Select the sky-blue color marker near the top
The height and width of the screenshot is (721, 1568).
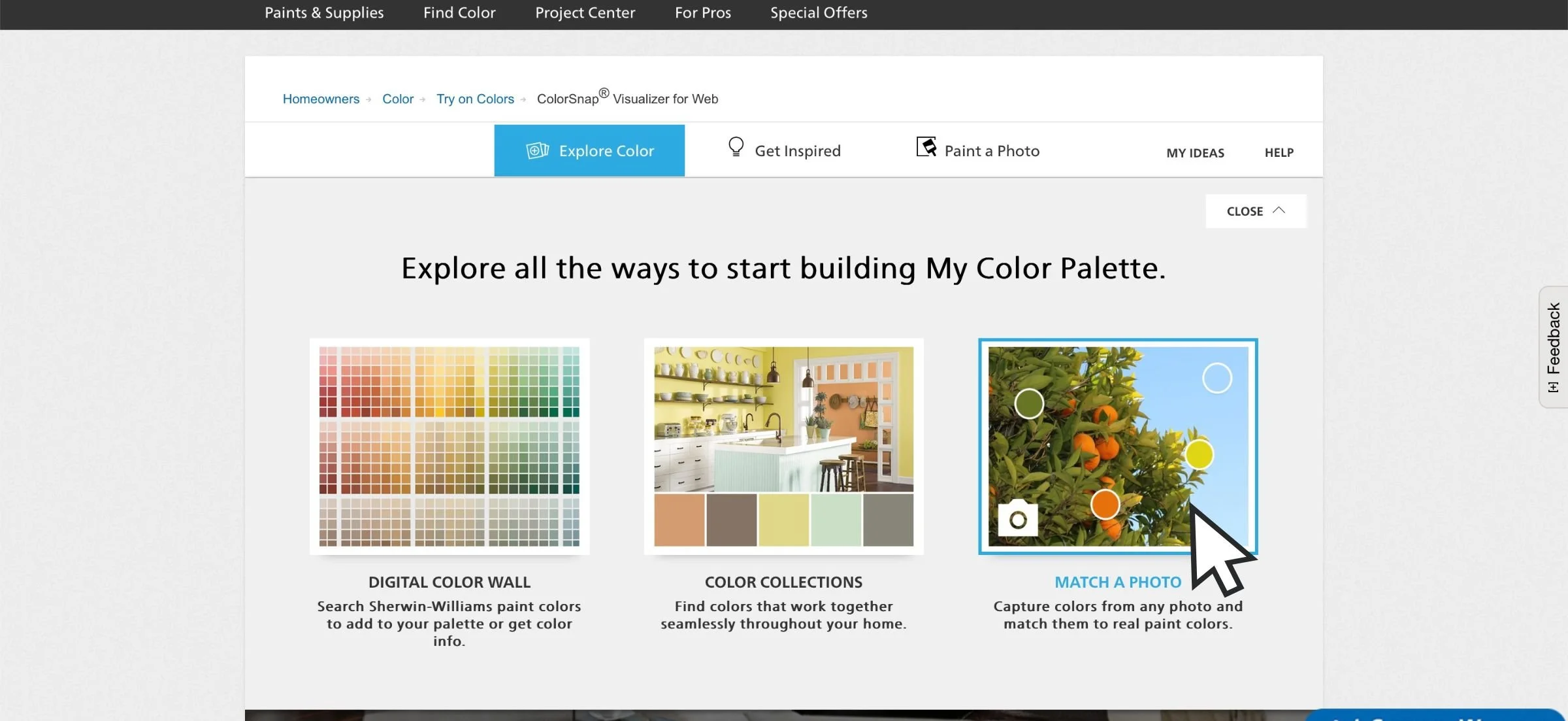coord(1217,377)
